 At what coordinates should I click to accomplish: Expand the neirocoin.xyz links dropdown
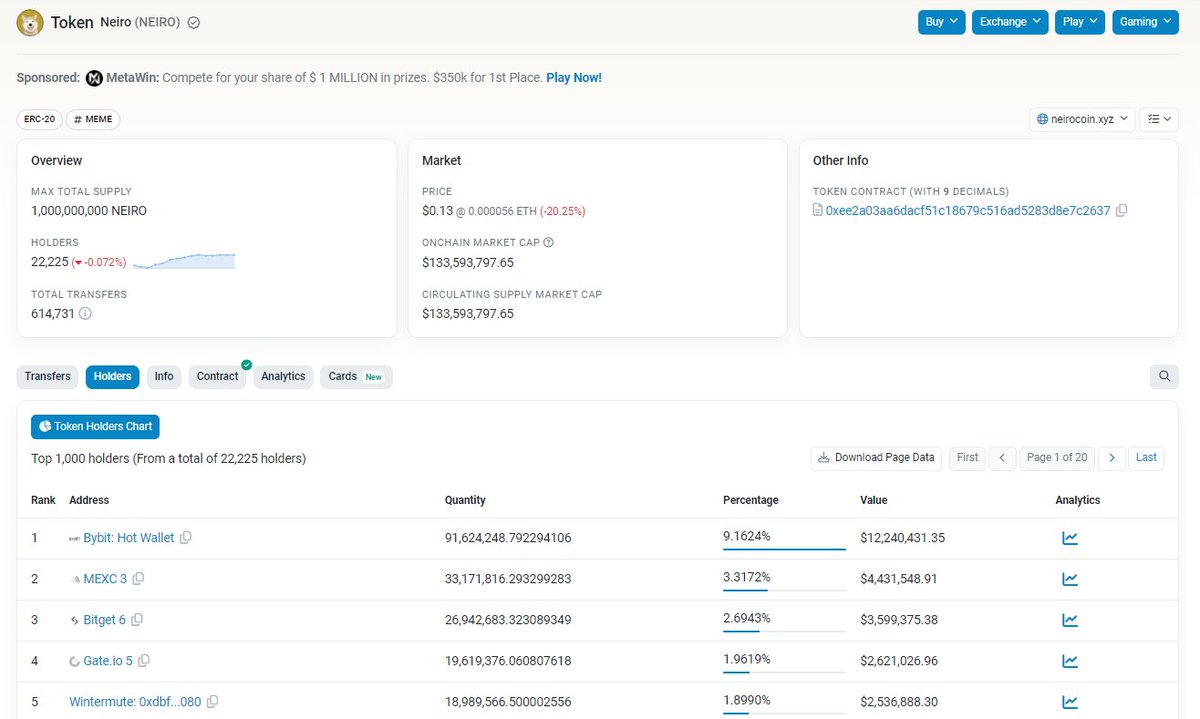(x=1083, y=119)
